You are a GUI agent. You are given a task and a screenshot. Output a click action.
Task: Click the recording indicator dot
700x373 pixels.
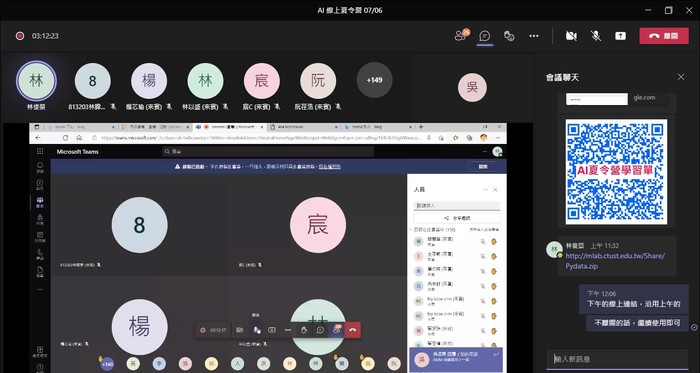pyautogui.click(x=20, y=36)
